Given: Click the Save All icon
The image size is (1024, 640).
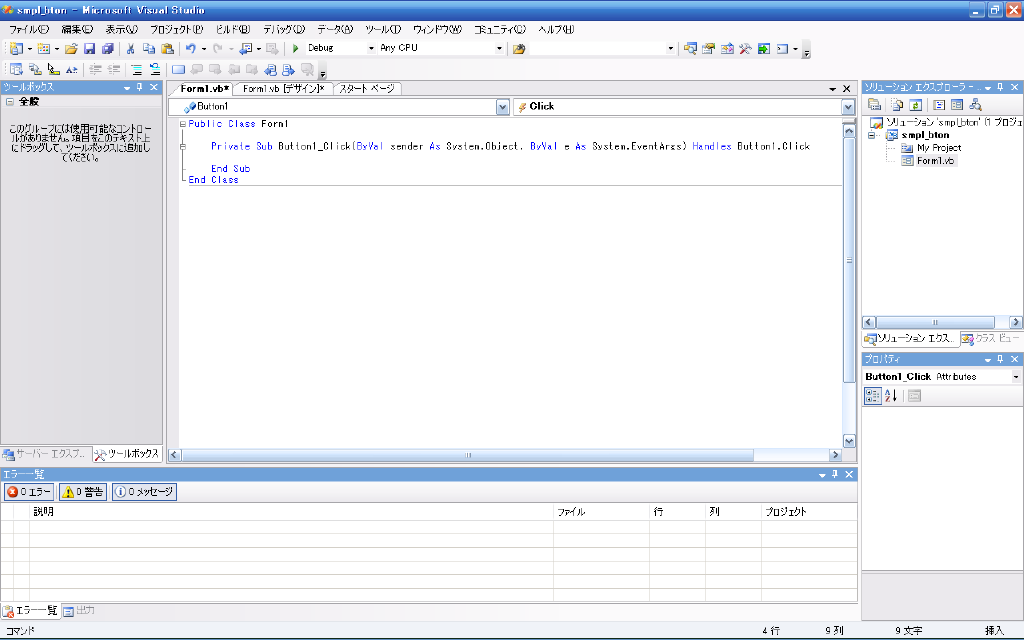Looking at the screenshot, I should tap(108, 49).
